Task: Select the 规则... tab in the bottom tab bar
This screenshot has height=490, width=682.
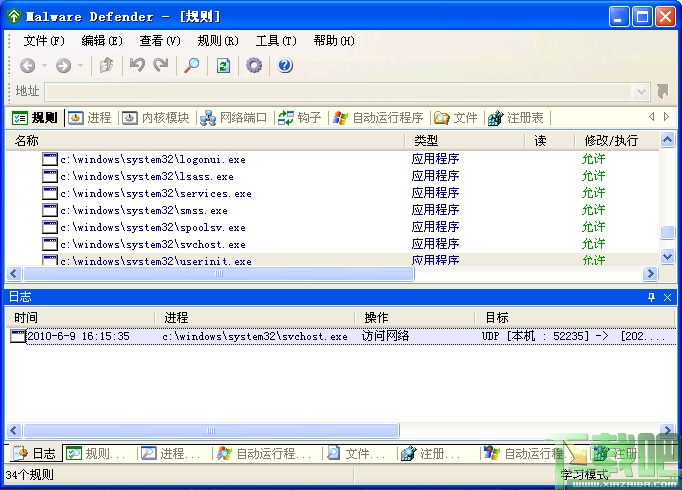Action: [x=96, y=453]
